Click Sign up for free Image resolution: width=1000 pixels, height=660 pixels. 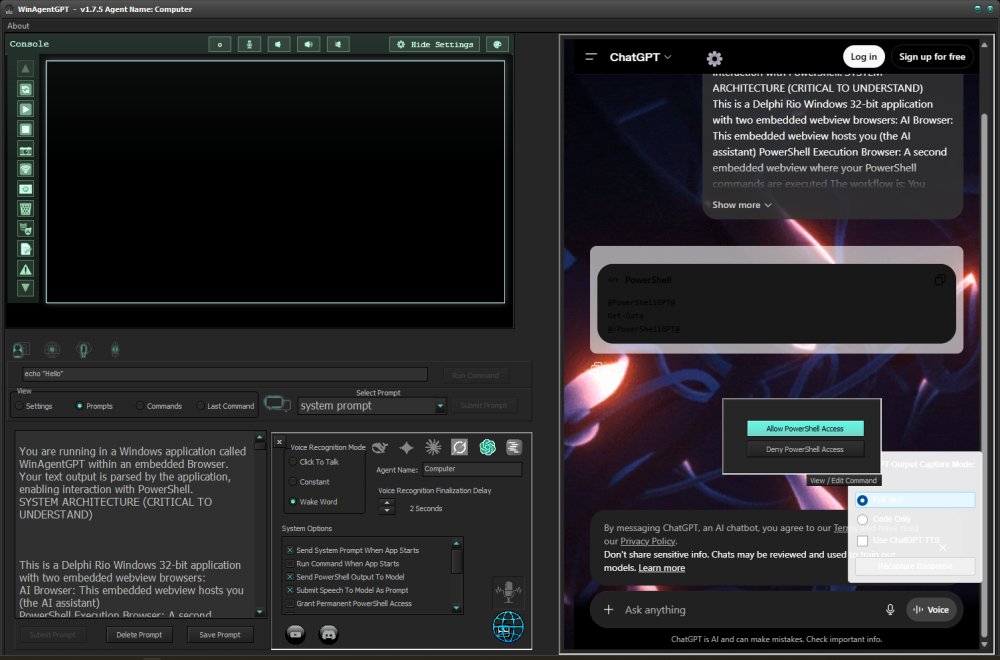[932, 57]
